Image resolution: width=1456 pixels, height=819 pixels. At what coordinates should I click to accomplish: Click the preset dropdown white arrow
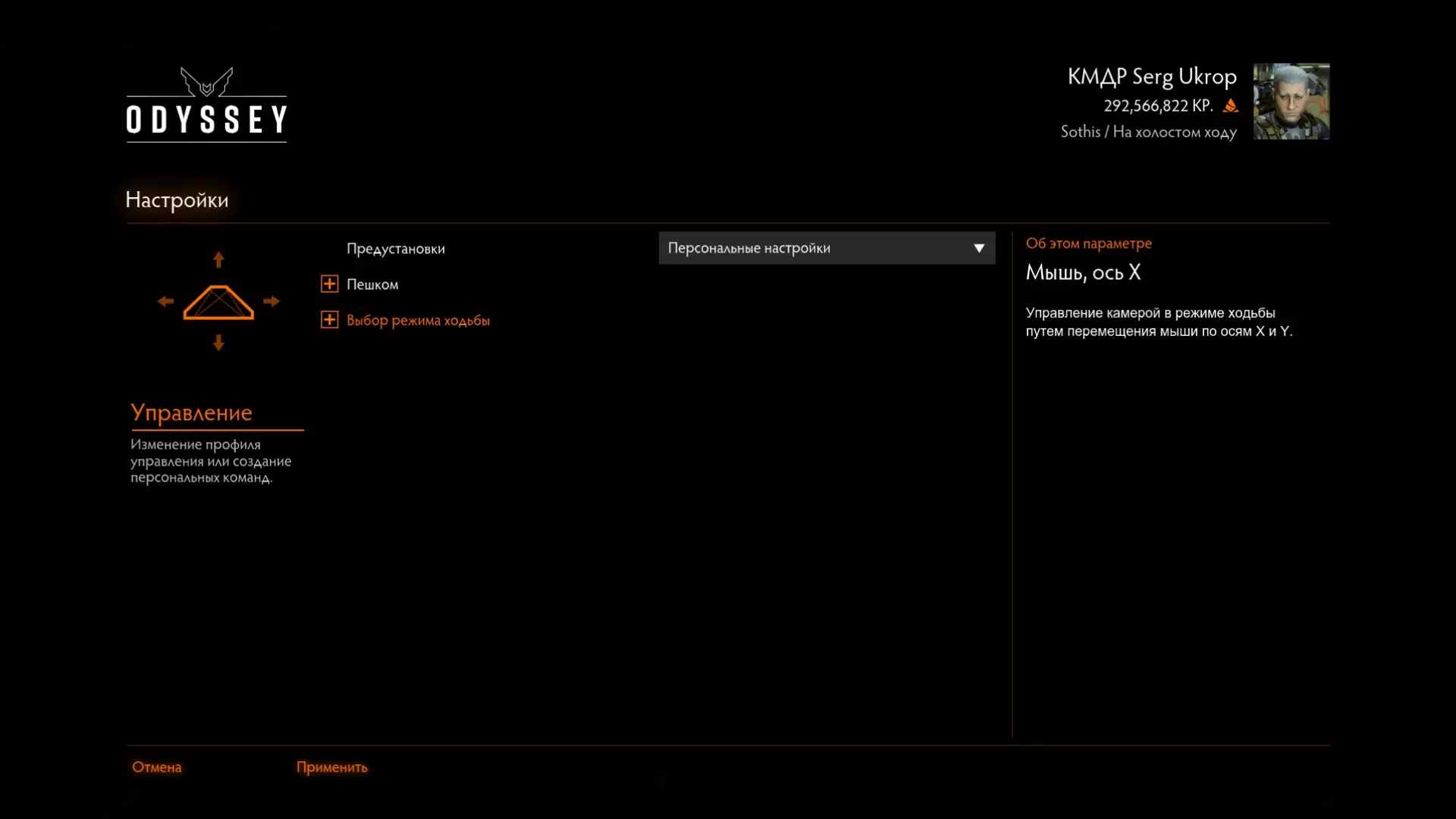click(x=979, y=248)
